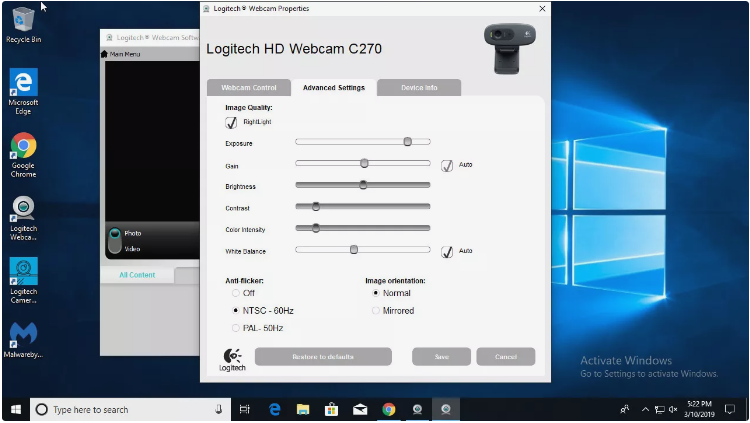This screenshot has width=750, height=423.
Task: Select the Microsoft Edge desktop shortcut
Action: coord(23,91)
